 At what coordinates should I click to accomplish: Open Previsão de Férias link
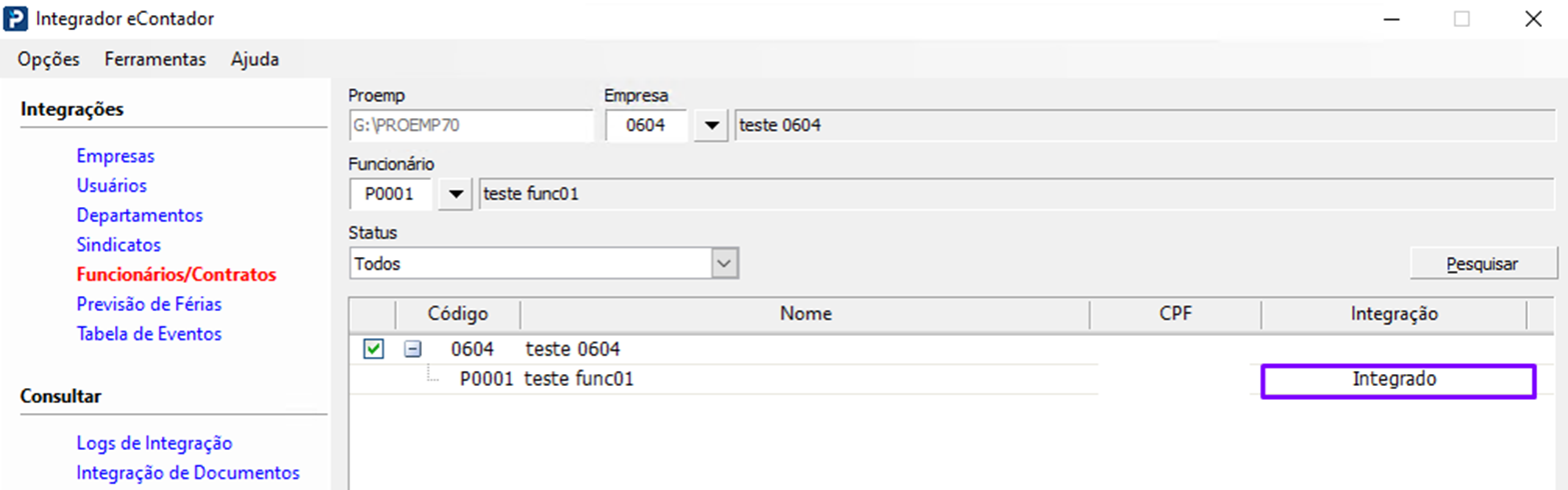click(149, 304)
